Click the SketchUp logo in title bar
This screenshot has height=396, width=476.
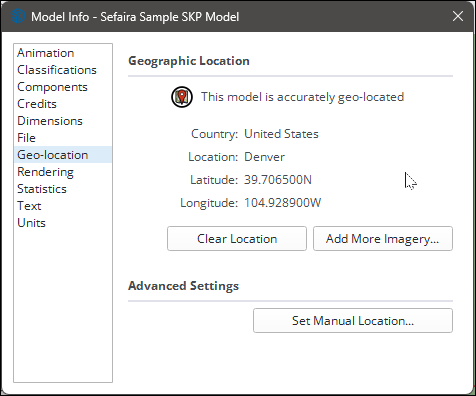click(18, 16)
